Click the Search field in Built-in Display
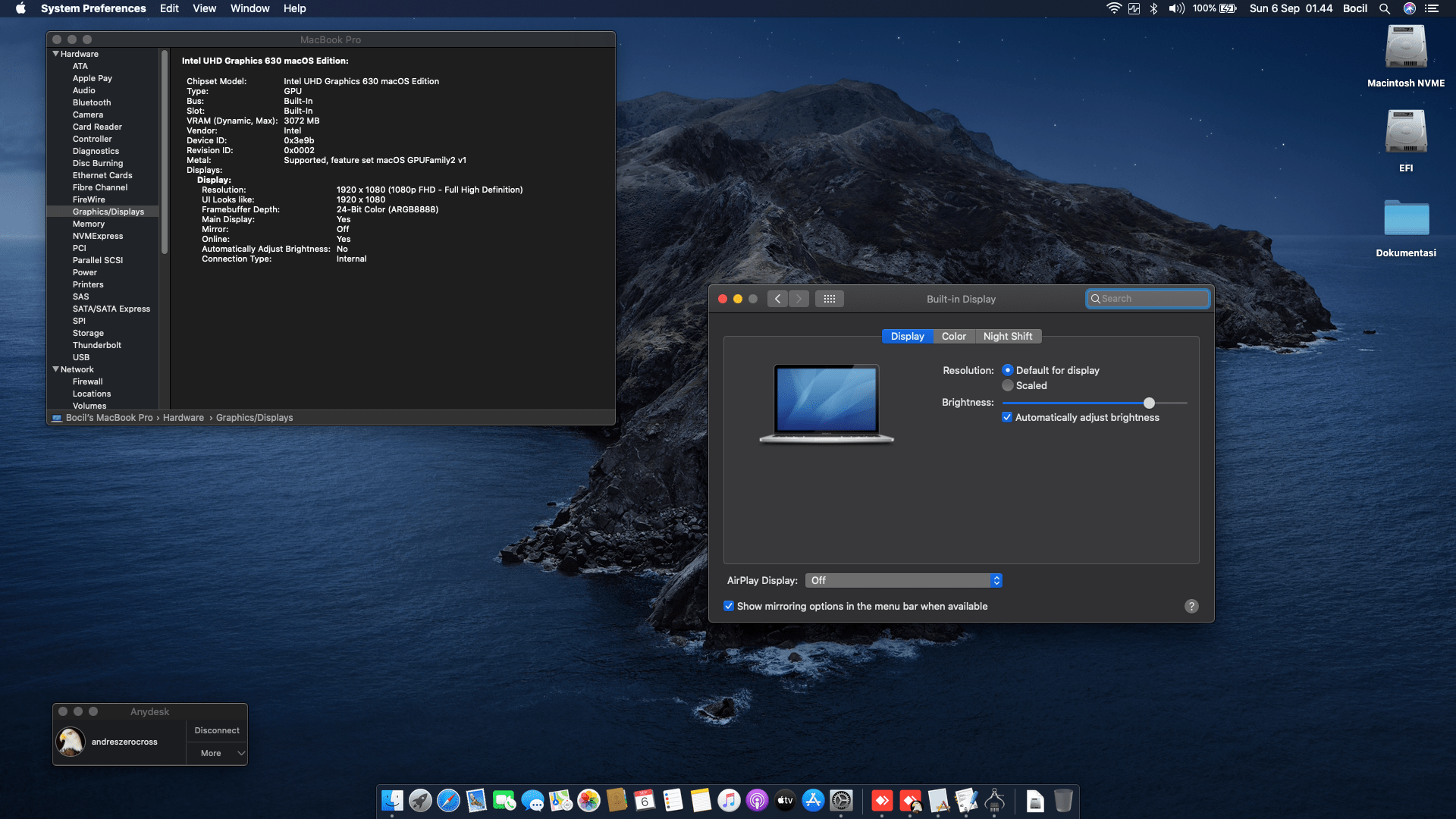The image size is (1456, 819). click(1148, 299)
